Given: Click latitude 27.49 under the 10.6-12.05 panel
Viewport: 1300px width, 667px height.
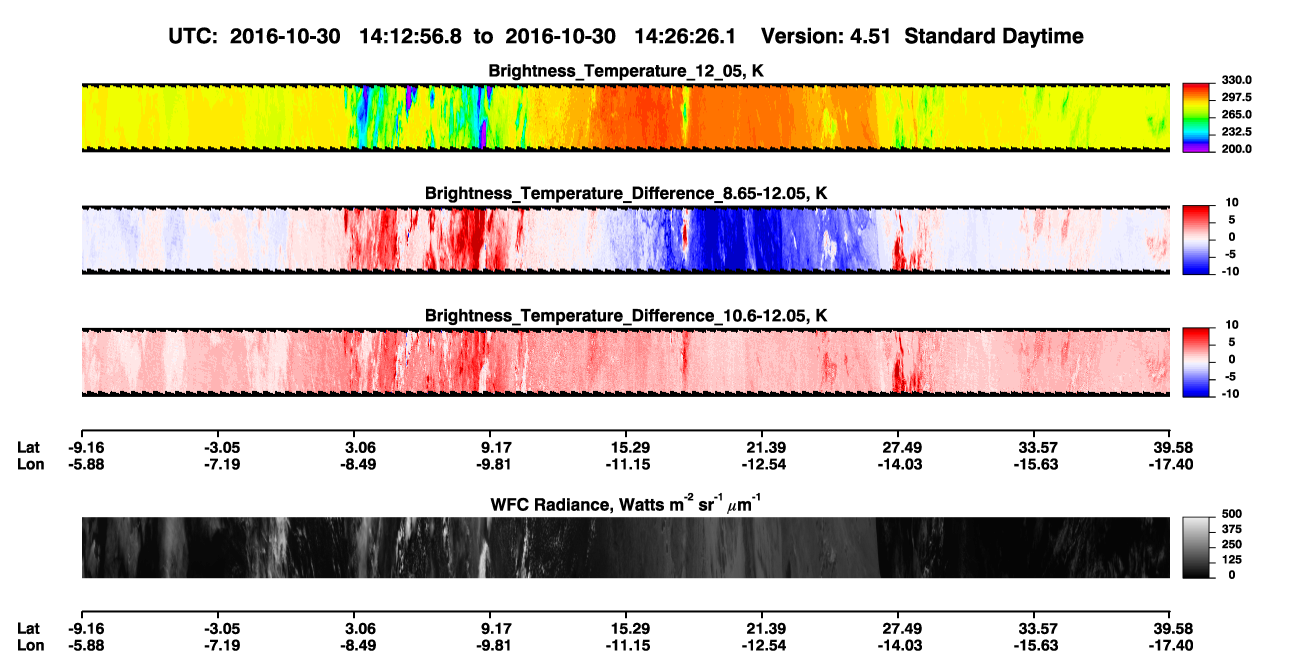Looking at the screenshot, I should pos(900,447).
